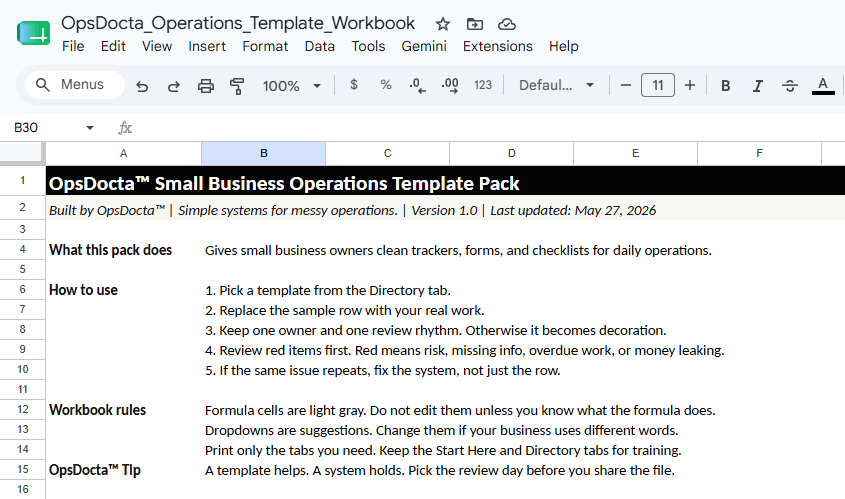Open the View menu
Screen dimensions: 845x499
[157, 46]
